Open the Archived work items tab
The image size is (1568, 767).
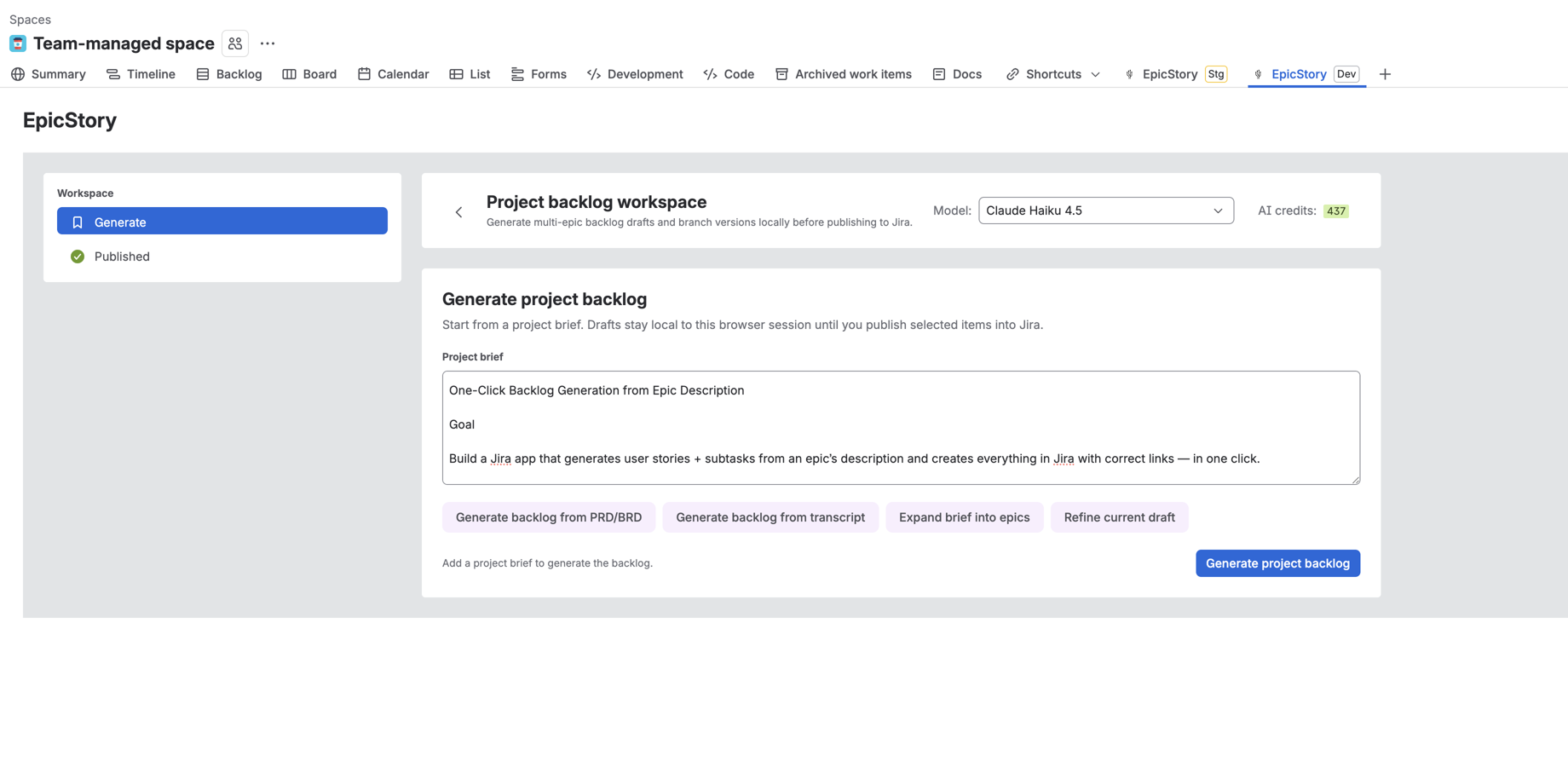pyautogui.click(x=843, y=74)
